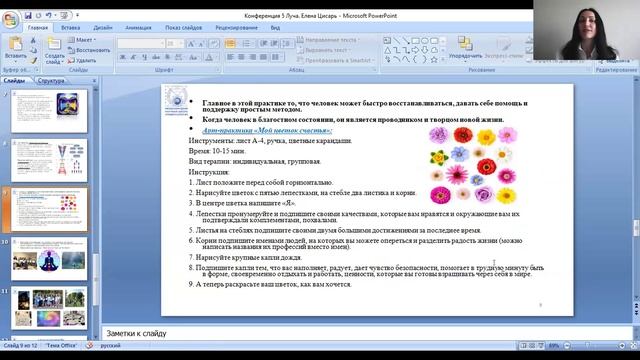This screenshot has width=640, height=360.
Task: Toggle the bulleted list button
Action: 230,44
